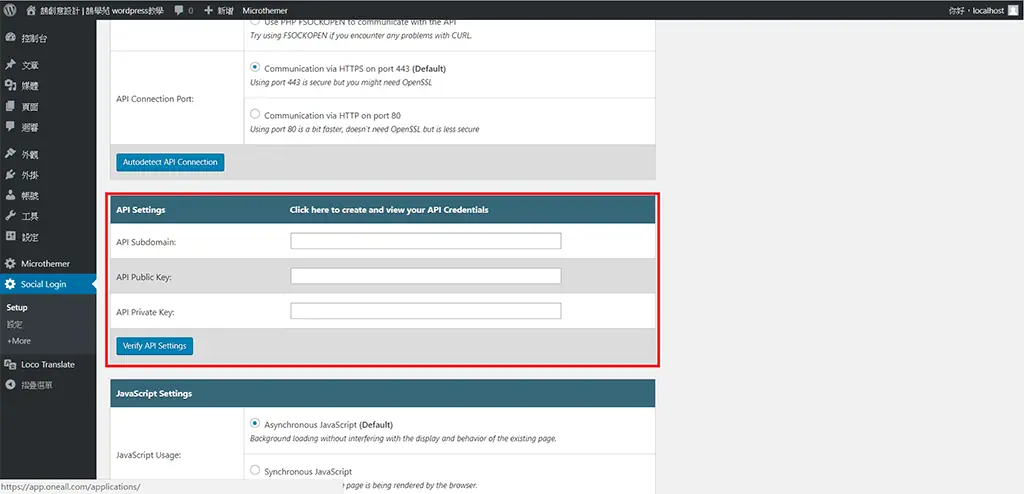This screenshot has height=494, width=1024.
Task: Select the Asynchronous JavaScript radio option
Action: pos(255,423)
